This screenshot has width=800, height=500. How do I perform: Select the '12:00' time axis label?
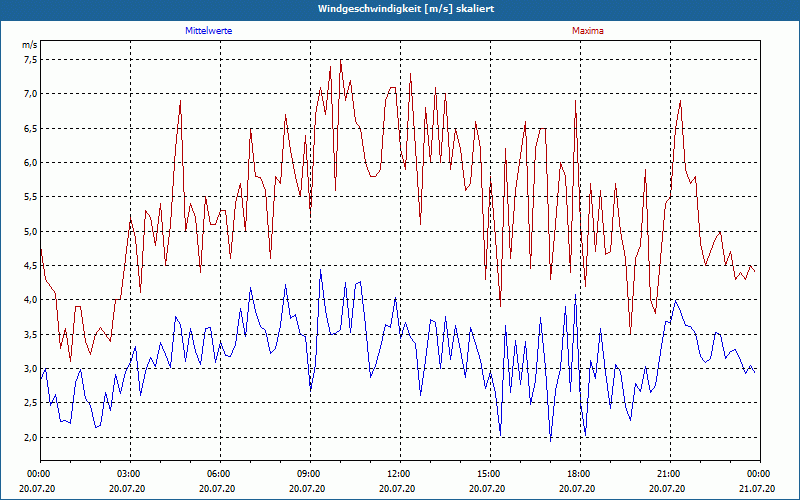point(400,474)
